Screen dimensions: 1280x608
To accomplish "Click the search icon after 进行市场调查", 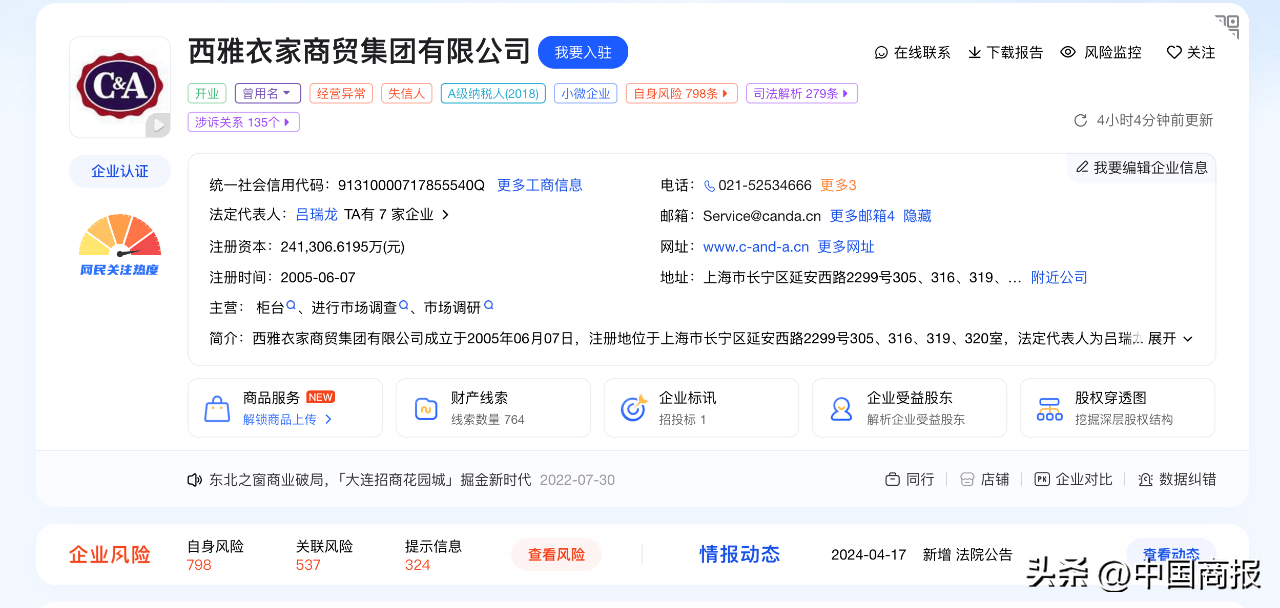I will pyautogui.click(x=404, y=306).
